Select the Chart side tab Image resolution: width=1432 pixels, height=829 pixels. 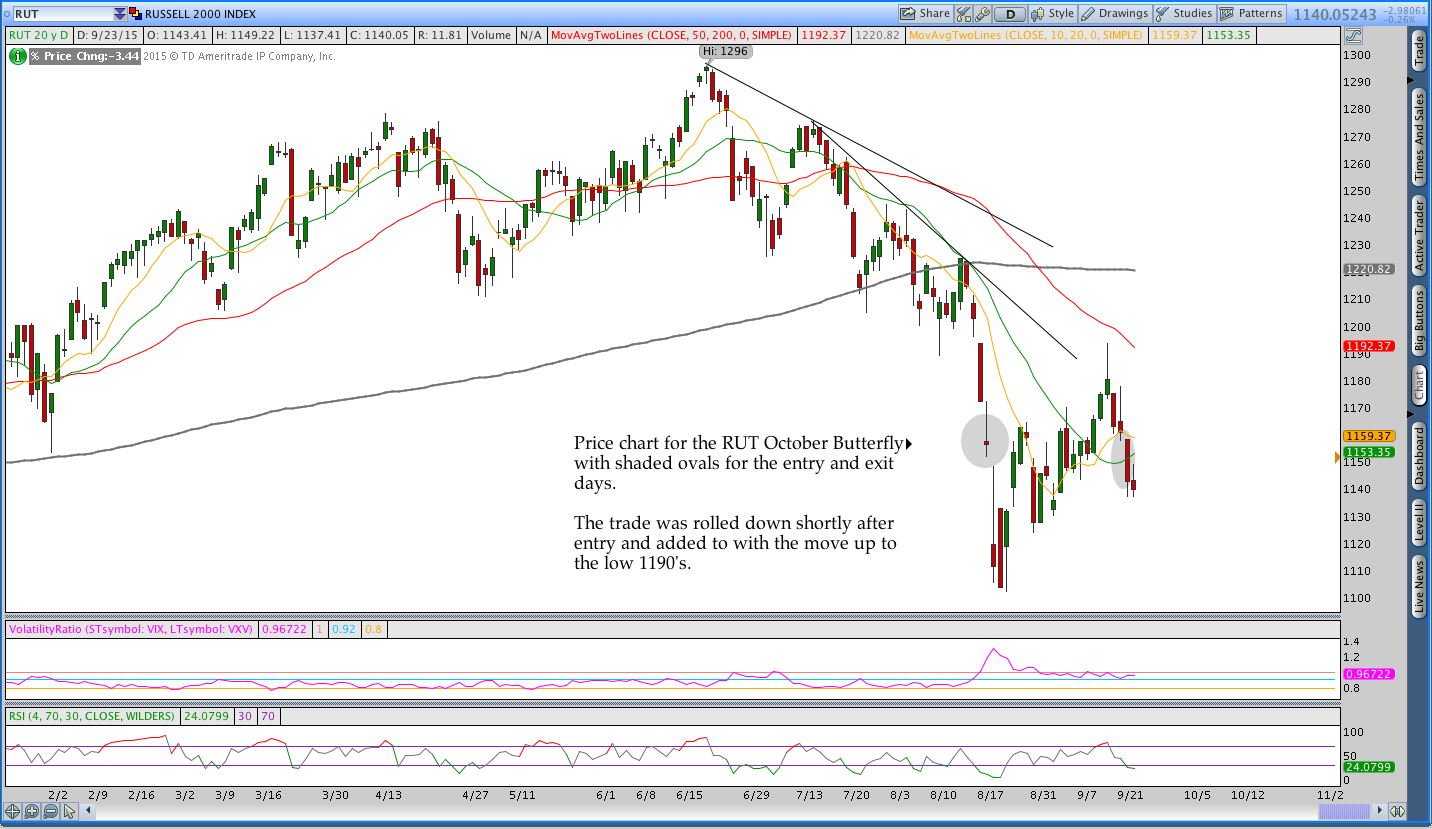click(x=1418, y=385)
